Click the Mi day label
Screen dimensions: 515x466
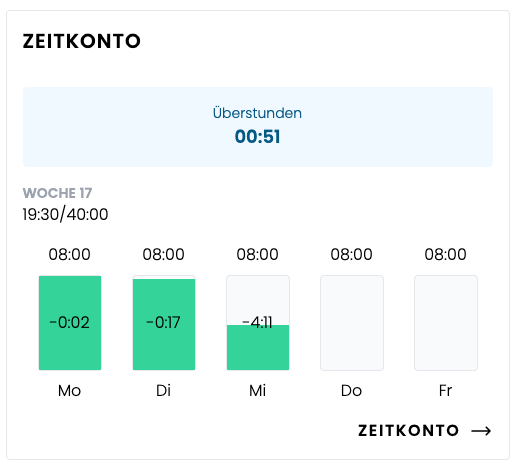257,390
